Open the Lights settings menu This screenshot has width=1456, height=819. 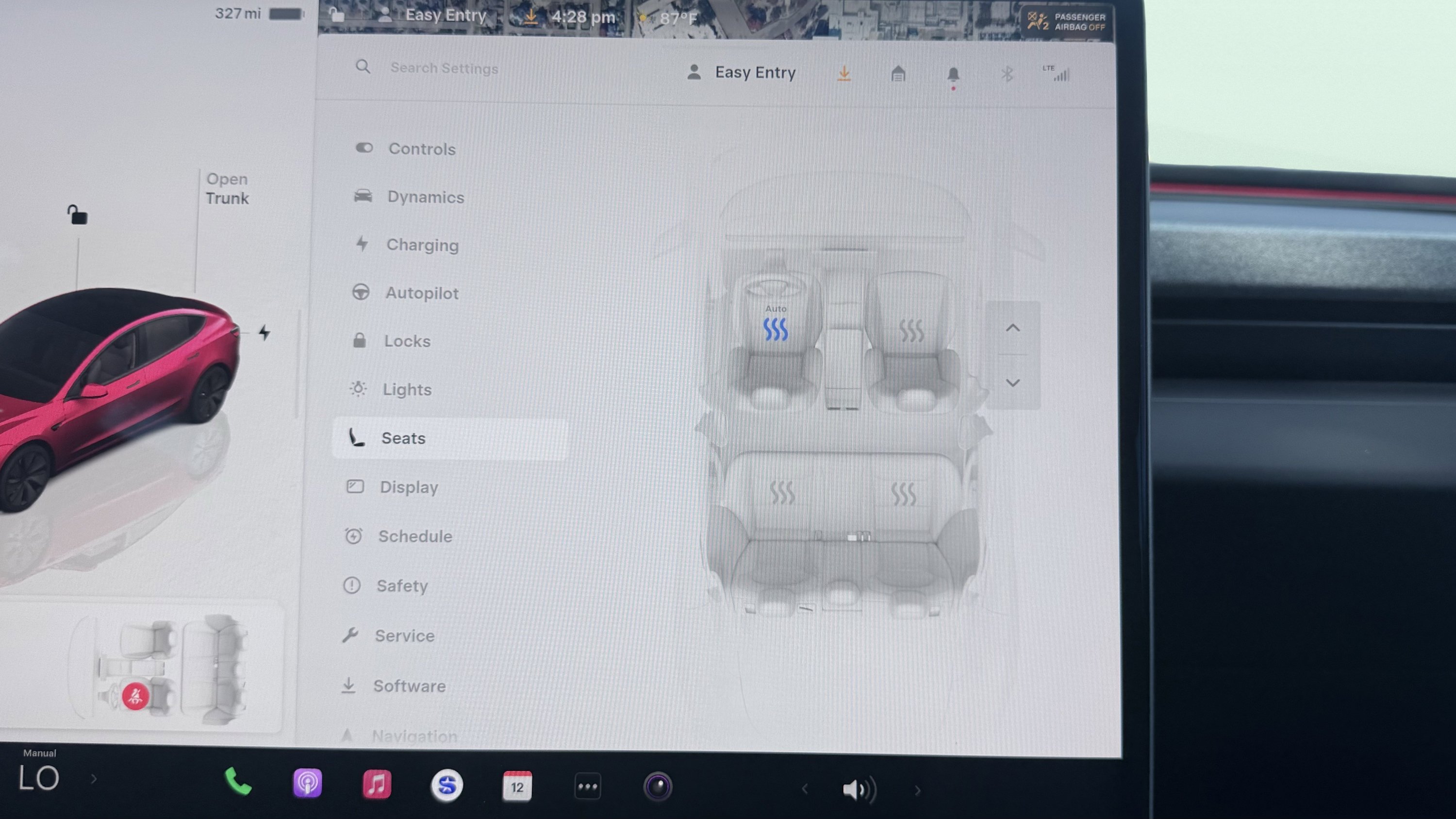(390, 389)
